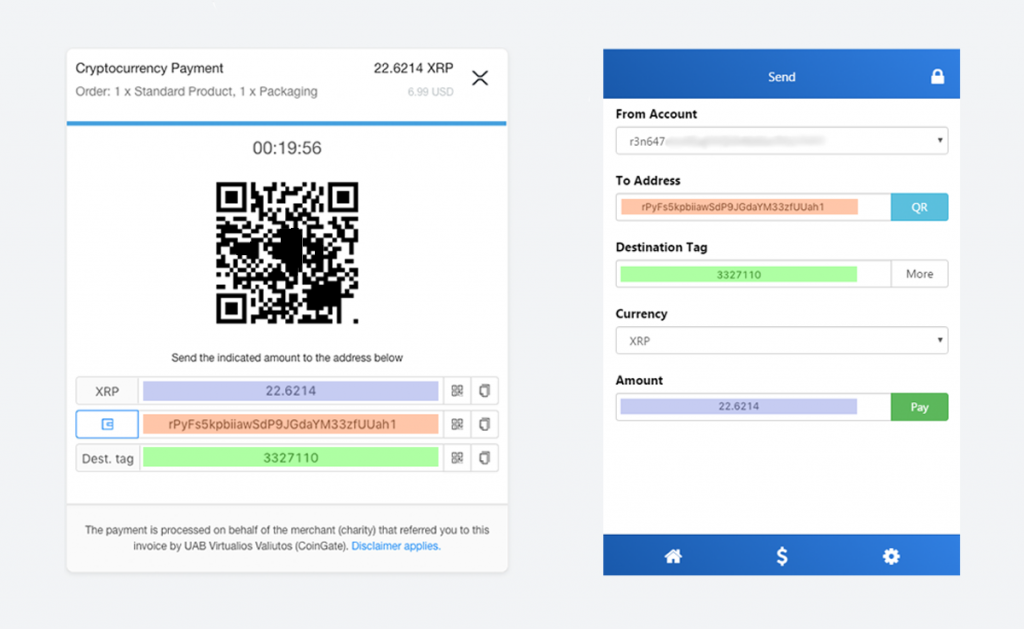Screen dimensions: 1024x629
Task: Click the QR button next to To Address
Action: coord(920,207)
